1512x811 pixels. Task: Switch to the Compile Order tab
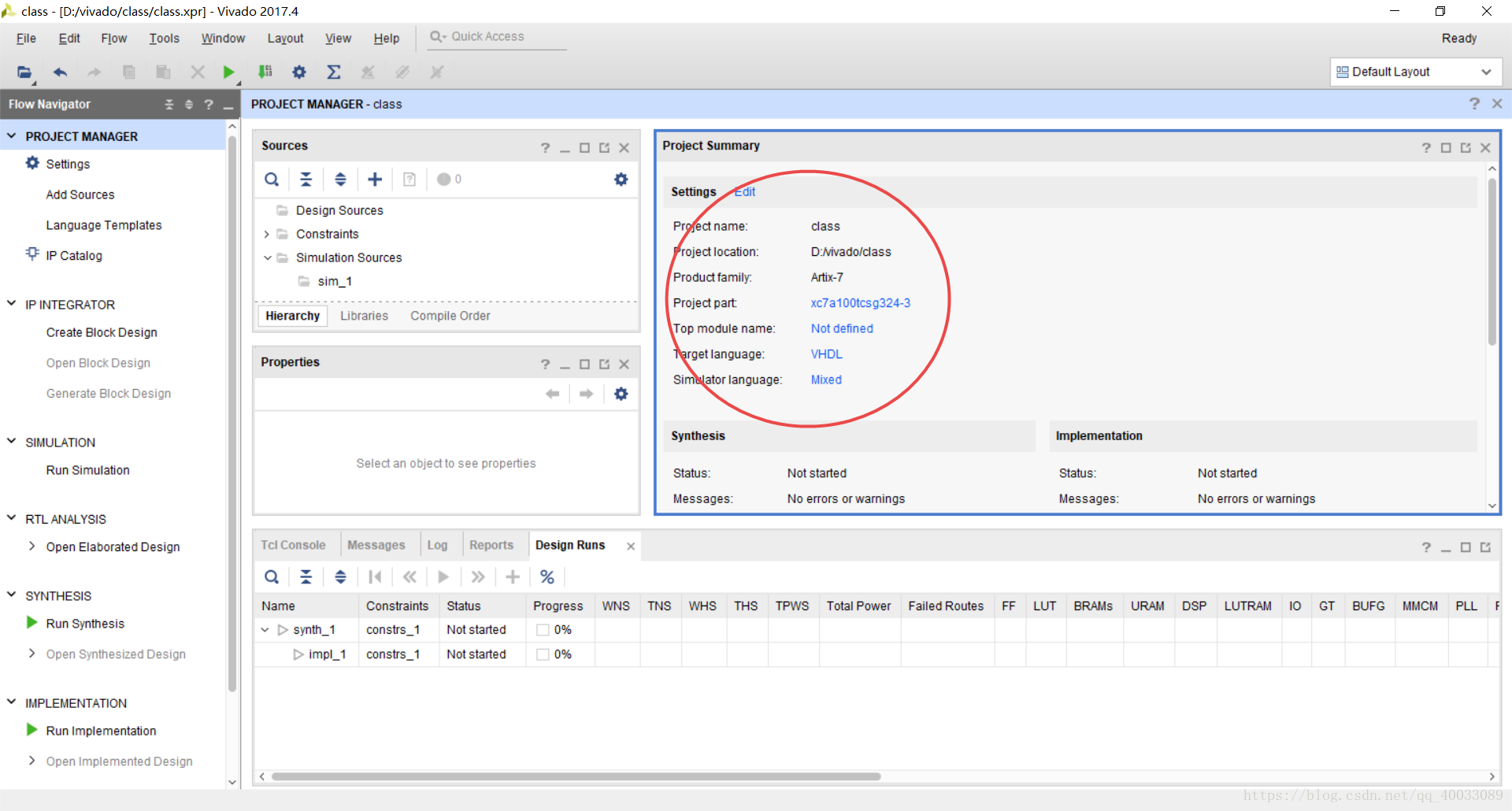(450, 316)
